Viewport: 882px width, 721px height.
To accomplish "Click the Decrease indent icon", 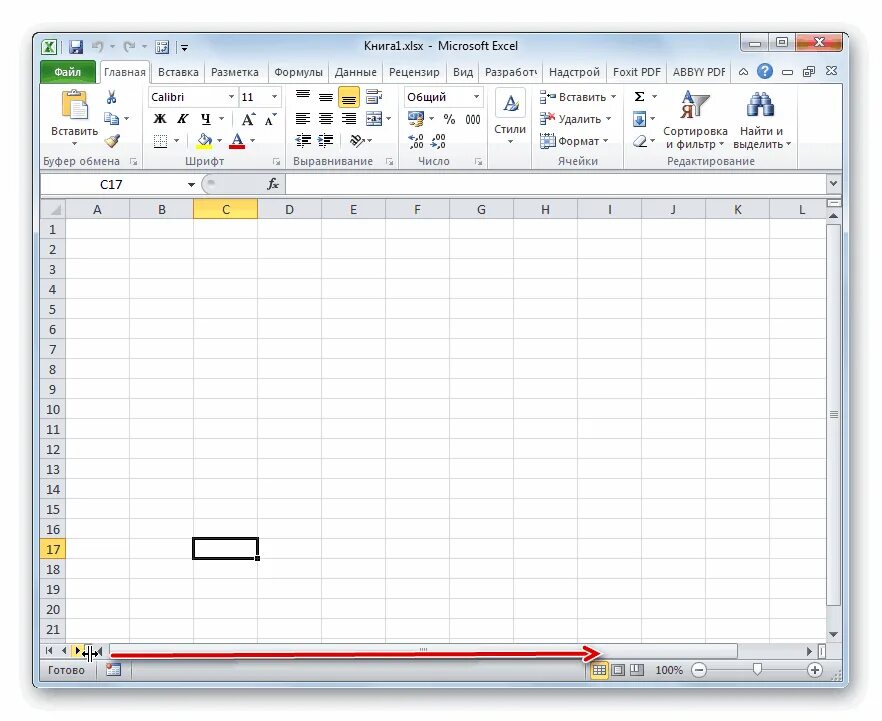I will [303, 141].
